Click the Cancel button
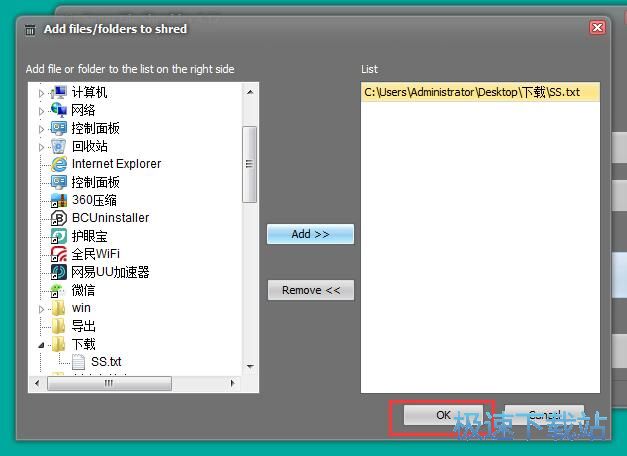The height and width of the screenshot is (456, 627). pos(544,415)
